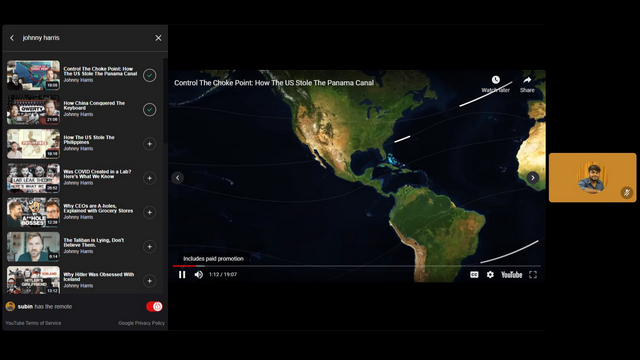Viewport: 640px width, 360px height.
Task: Open The Taliban is Lying thumbnail
Action: [33, 247]
